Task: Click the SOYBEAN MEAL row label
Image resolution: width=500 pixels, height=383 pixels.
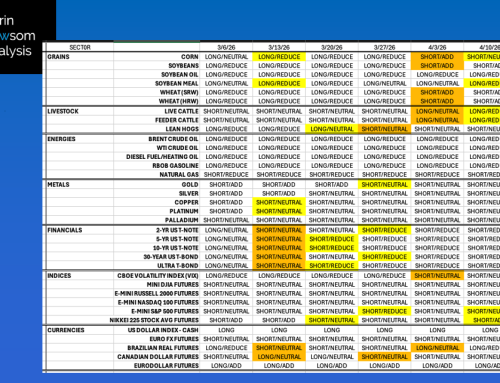Action: pyautogui.click(x=177, y=84)
